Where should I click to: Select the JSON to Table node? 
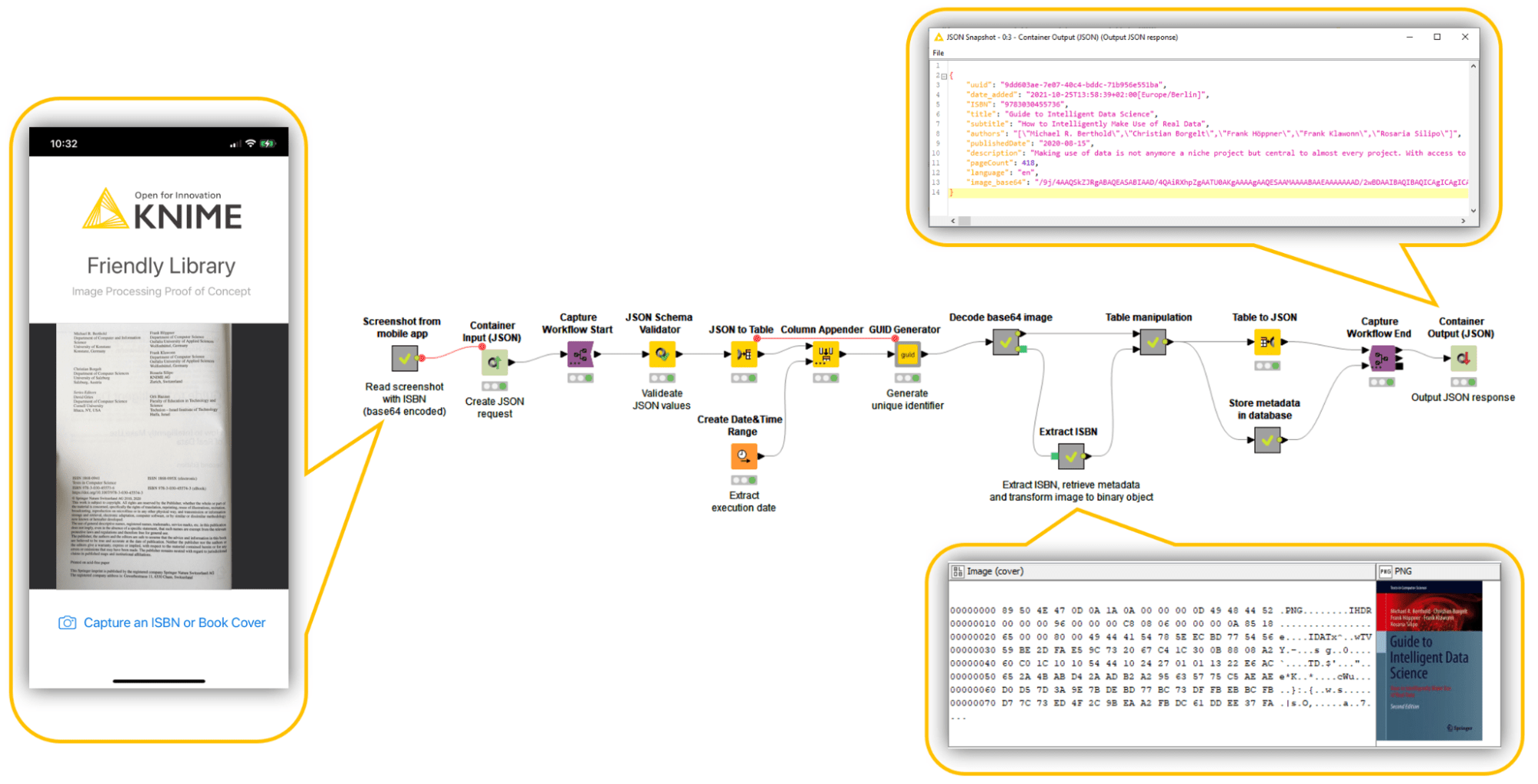tap(743, 354)
